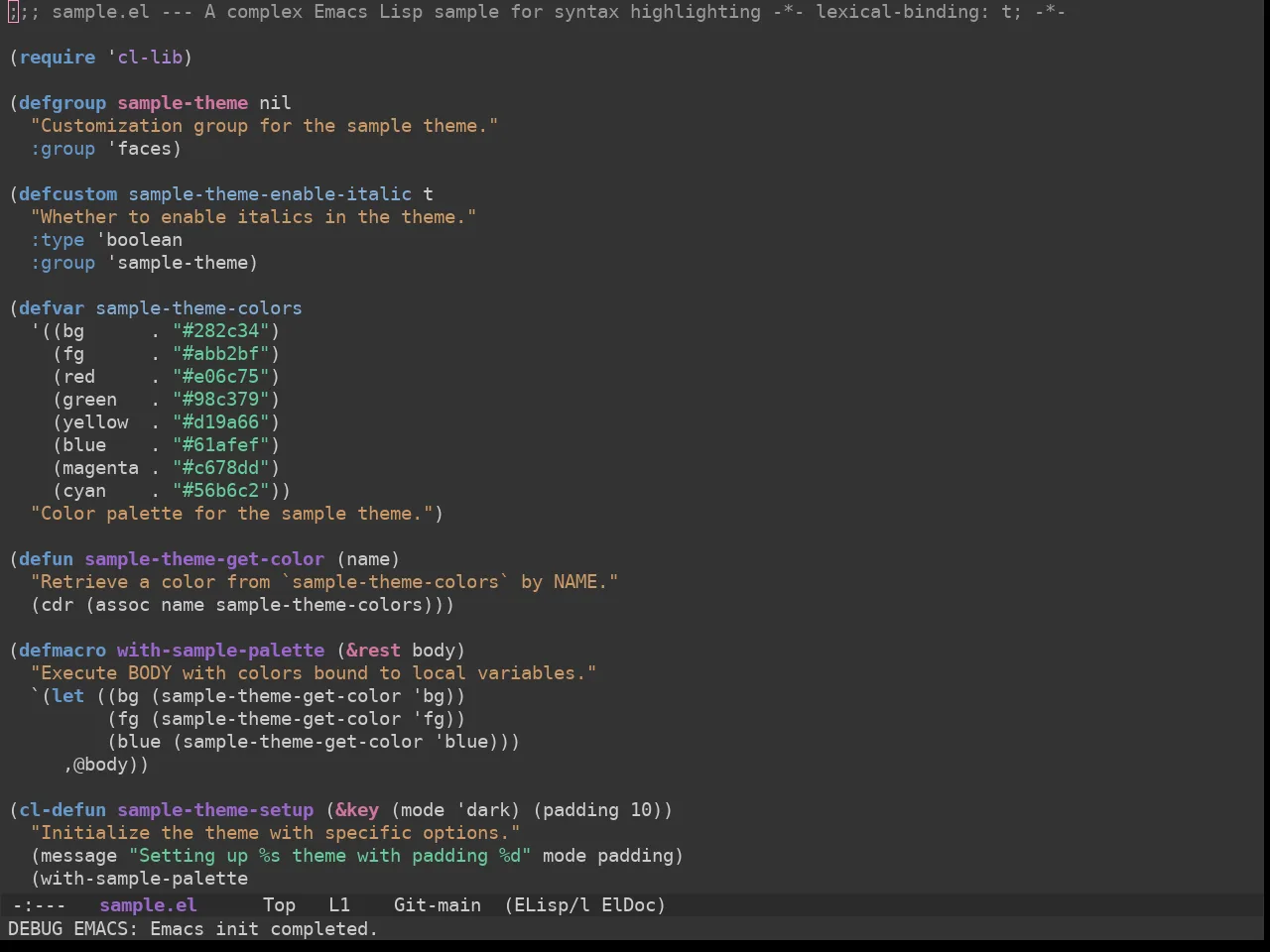Click the message function call
This screenshot has height=952, width=1270.
79,856
